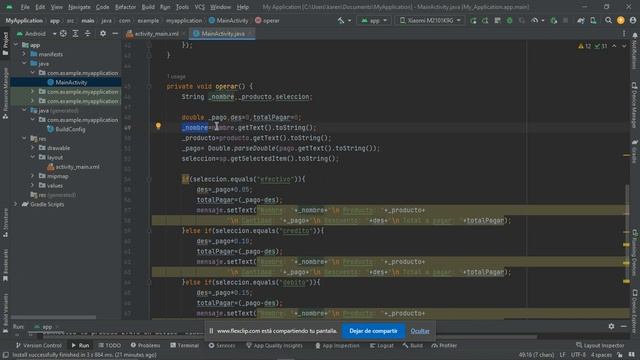Open the App Quality Insights tool window
This screenshot has width=640, height=360.
click(274, 346)
